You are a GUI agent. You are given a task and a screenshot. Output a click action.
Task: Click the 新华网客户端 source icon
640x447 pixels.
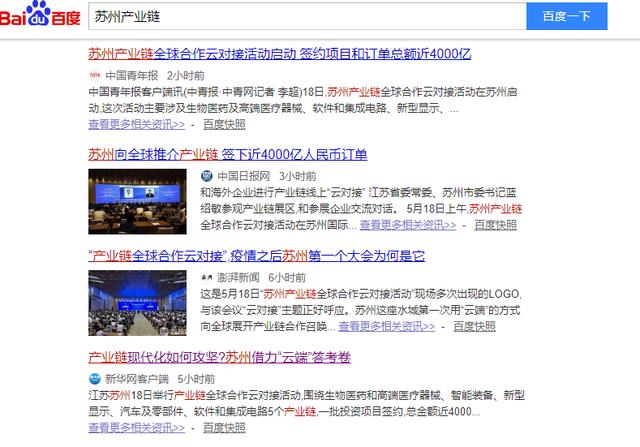pyautogui.click(x=95, y=379)
